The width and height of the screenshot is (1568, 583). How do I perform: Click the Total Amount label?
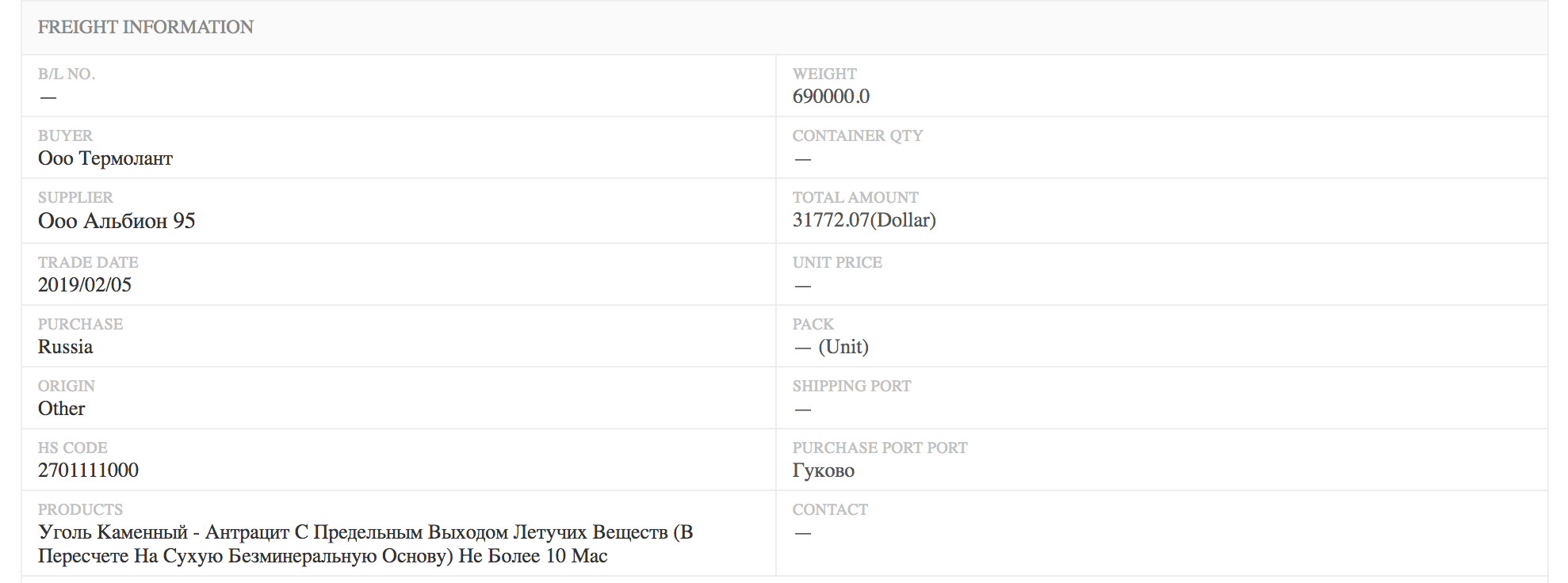pos(855,197)
